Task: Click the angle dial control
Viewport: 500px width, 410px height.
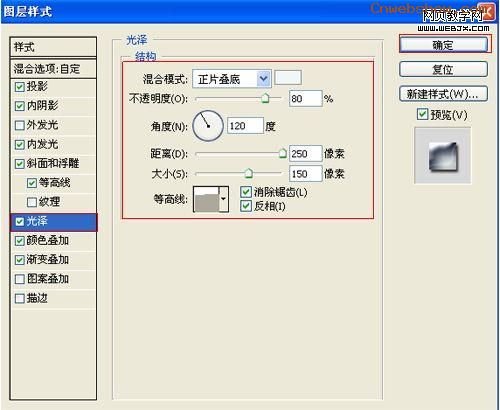Action: [208, 126]
